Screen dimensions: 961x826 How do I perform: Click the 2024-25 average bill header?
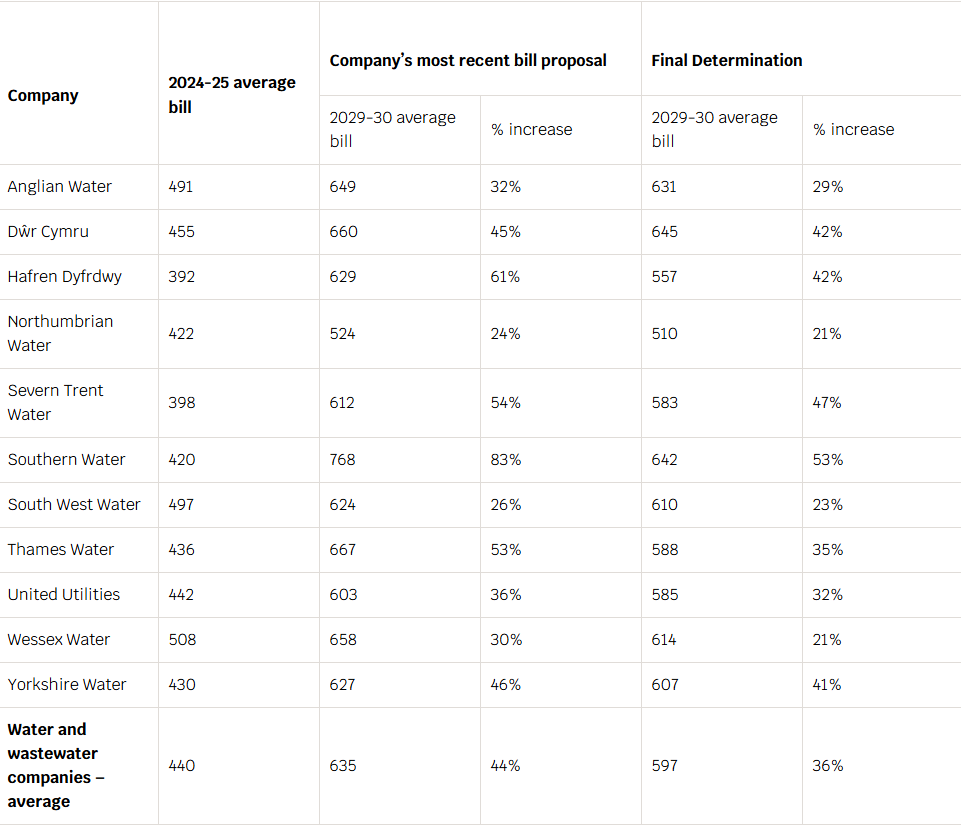click(x=232, y=94)
